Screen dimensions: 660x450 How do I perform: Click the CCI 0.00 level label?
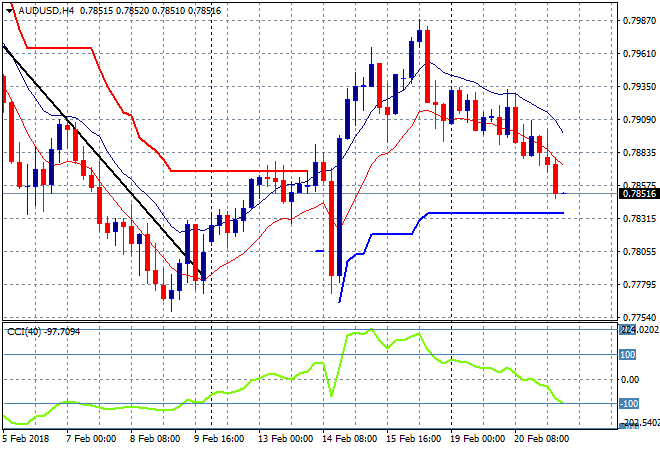click(629, 379)
